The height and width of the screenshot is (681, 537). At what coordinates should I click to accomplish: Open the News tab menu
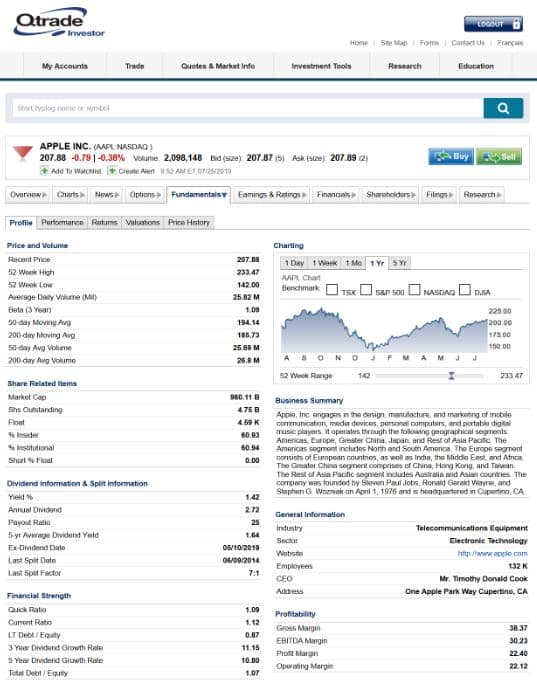107,195
